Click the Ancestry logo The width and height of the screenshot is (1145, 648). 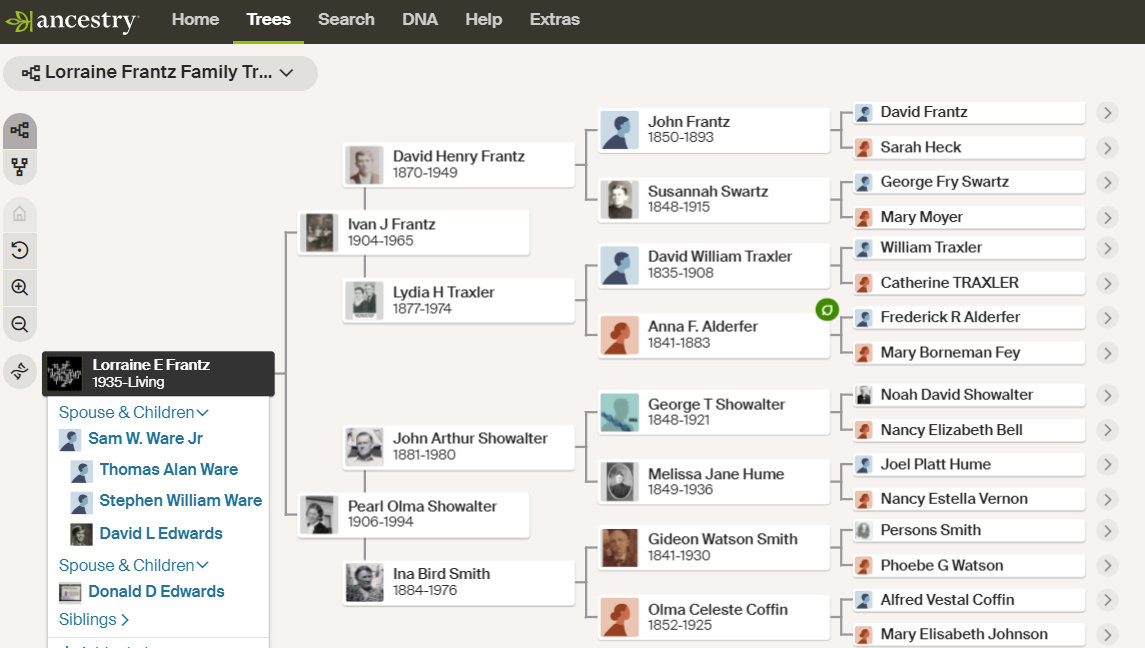[x=72, y=21]
